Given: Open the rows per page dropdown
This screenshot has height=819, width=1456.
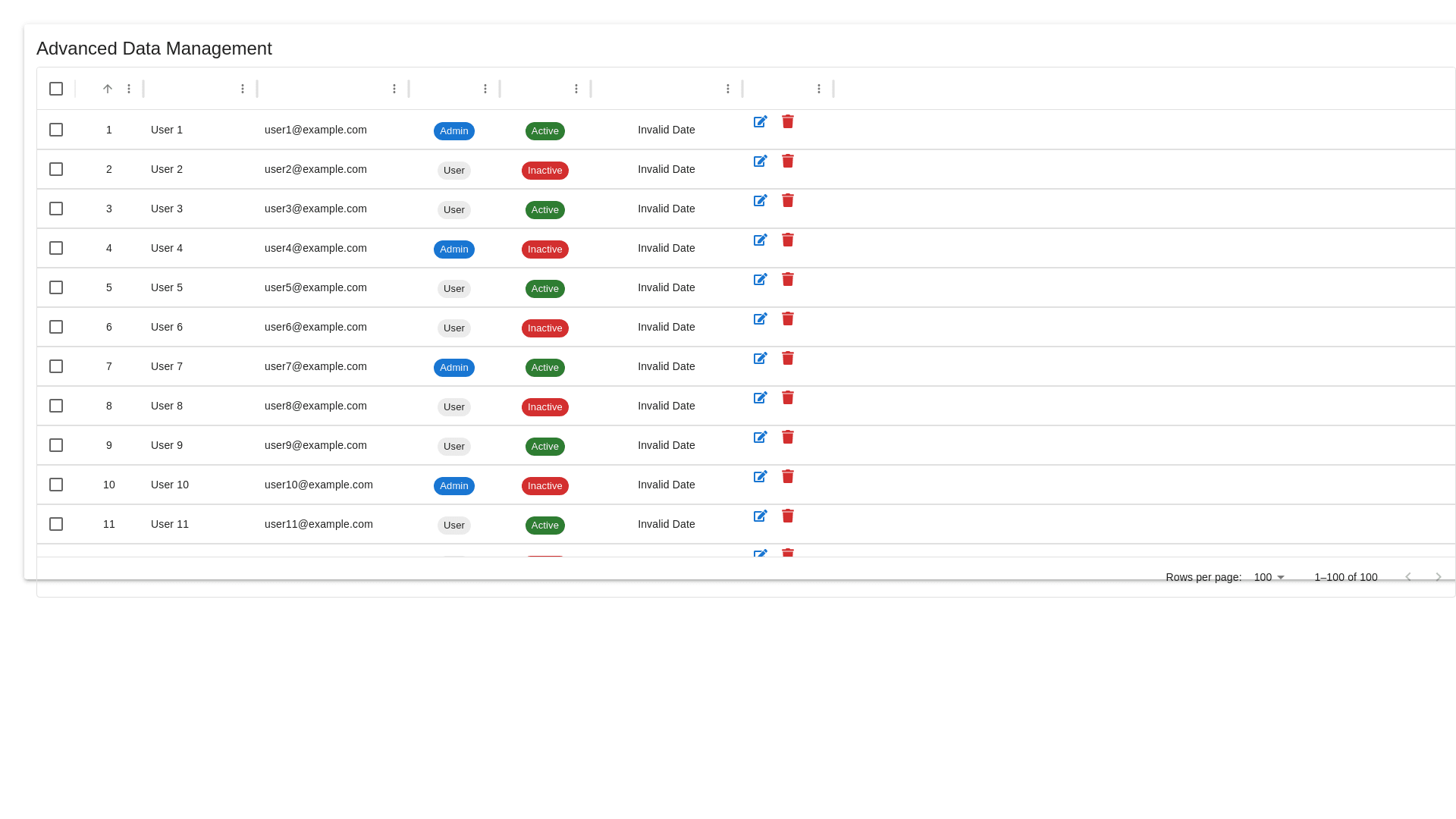Looking at the screenshot, I should tap(1269, 577).
